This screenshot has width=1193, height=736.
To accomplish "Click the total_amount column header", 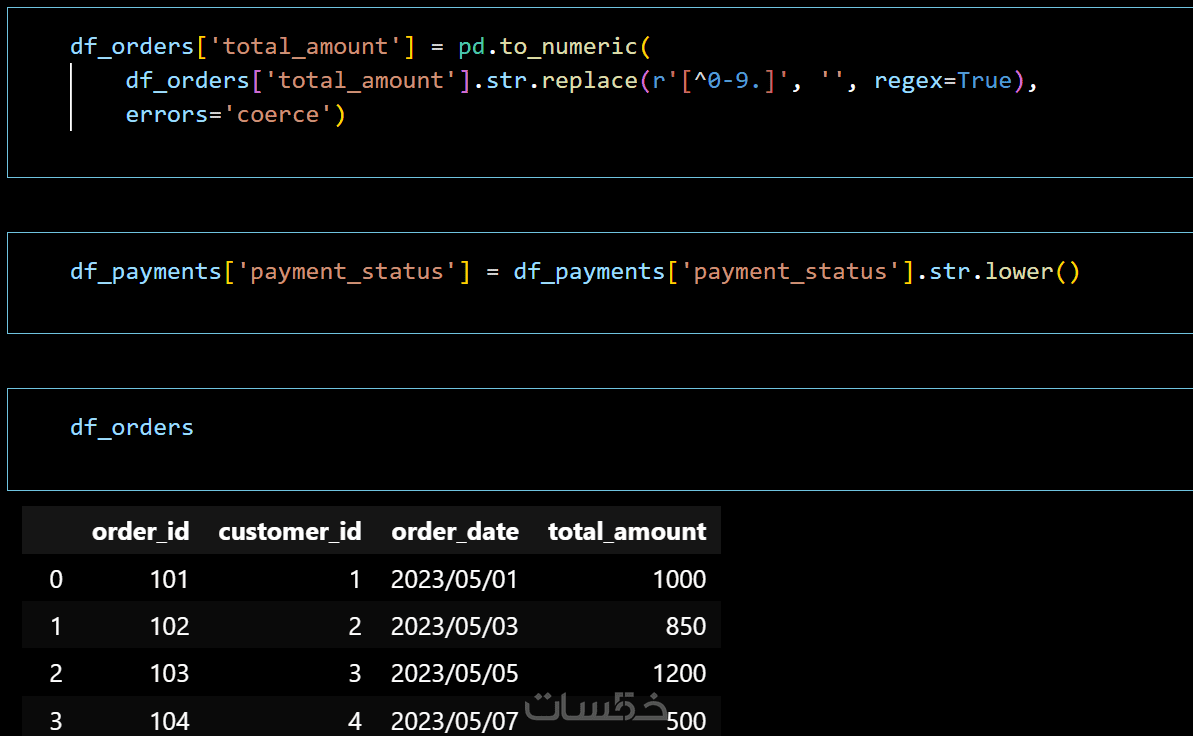I will tap(627, 531).
